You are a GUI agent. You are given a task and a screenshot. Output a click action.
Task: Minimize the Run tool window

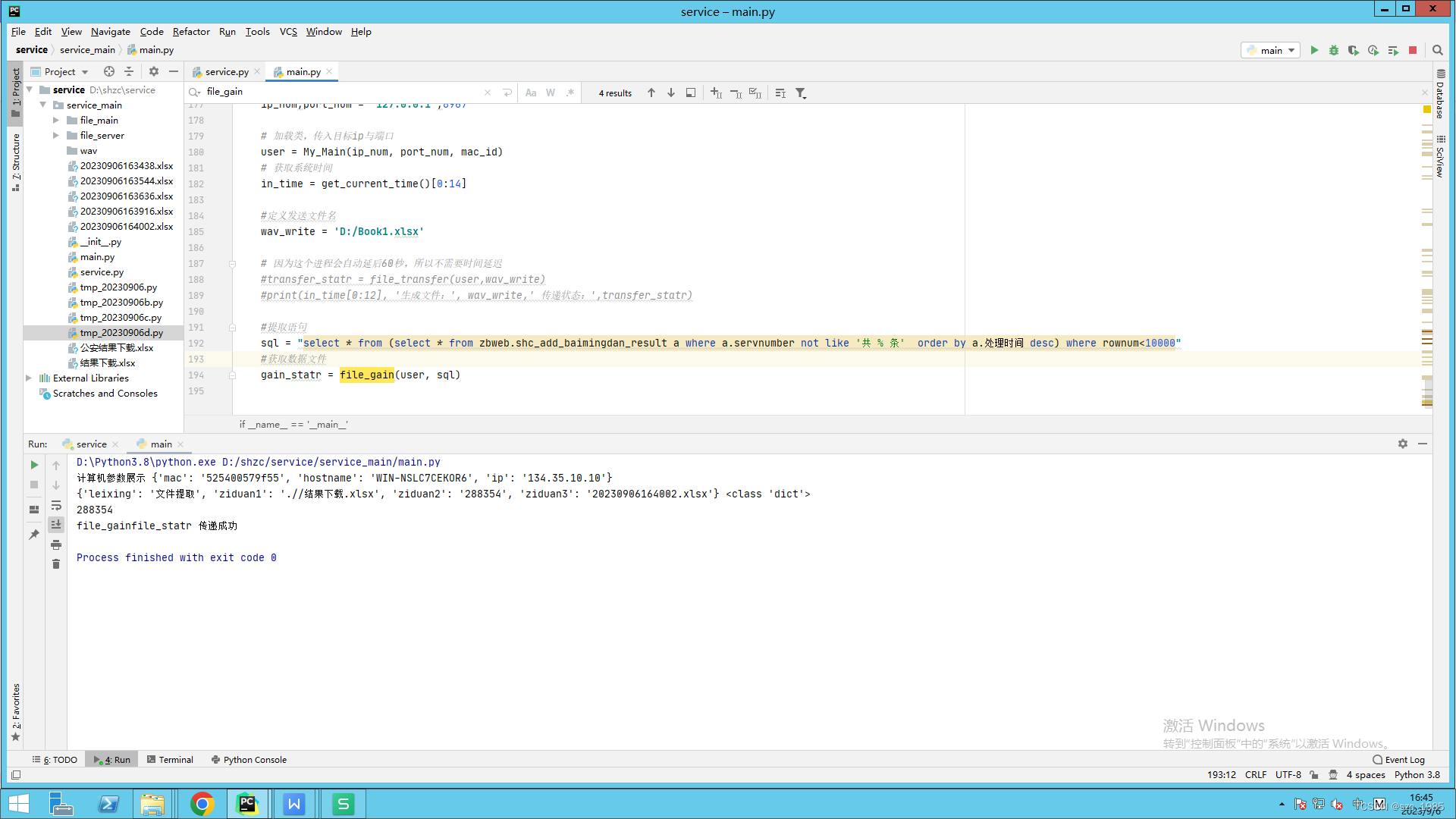pyautogui.click(x=1423, y=444)
